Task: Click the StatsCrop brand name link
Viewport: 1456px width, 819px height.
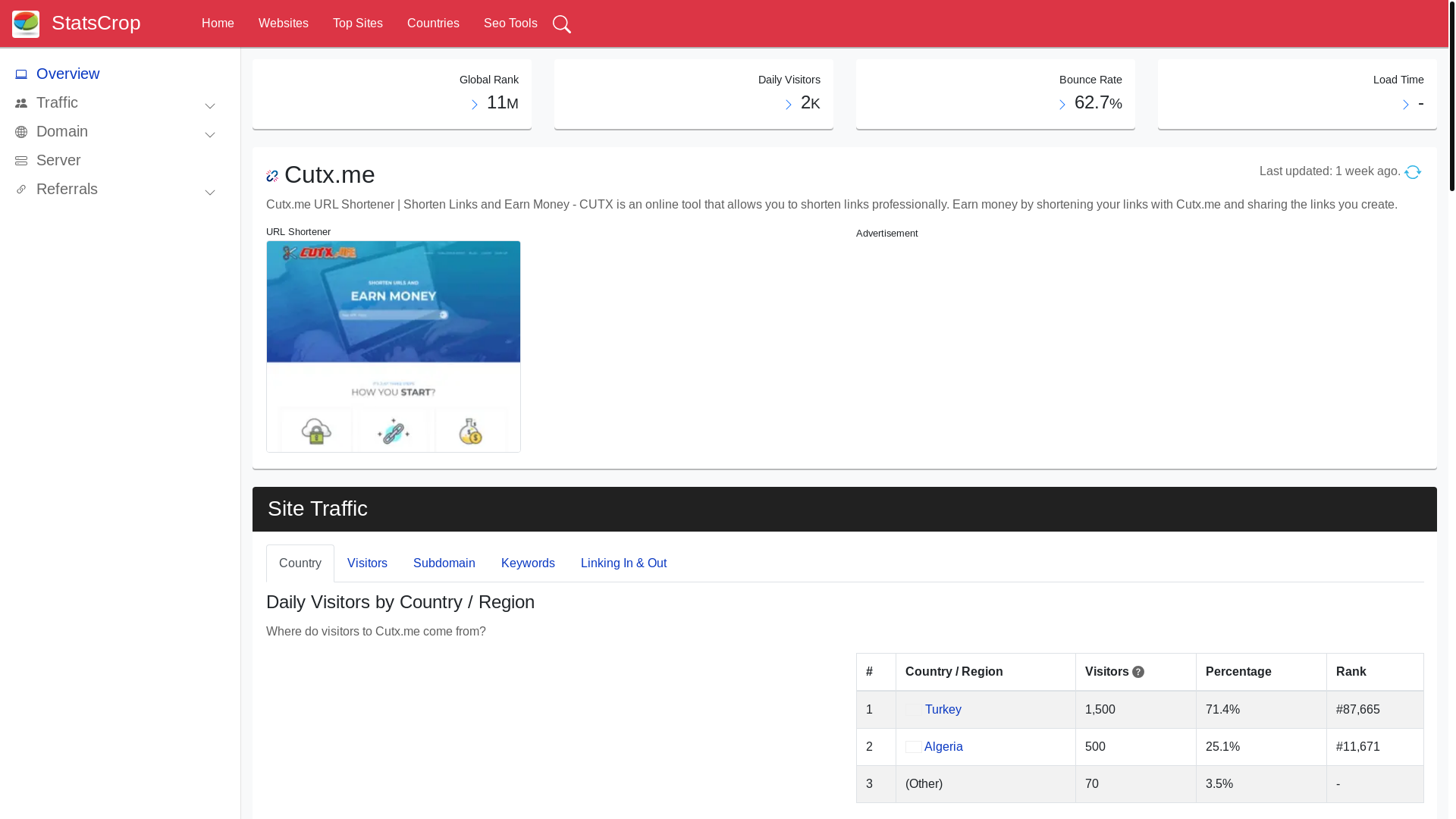Action: point(96,23)
